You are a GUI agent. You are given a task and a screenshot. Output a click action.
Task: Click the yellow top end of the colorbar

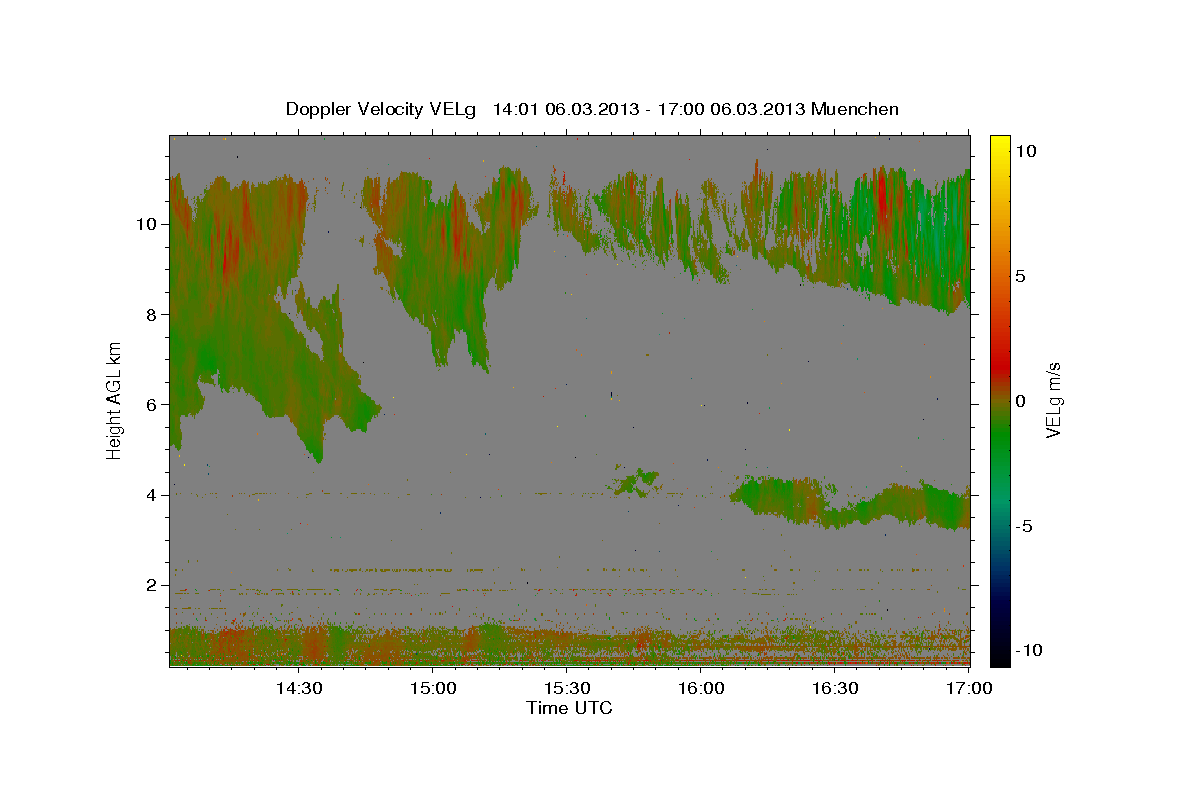(x=999, y=141)
